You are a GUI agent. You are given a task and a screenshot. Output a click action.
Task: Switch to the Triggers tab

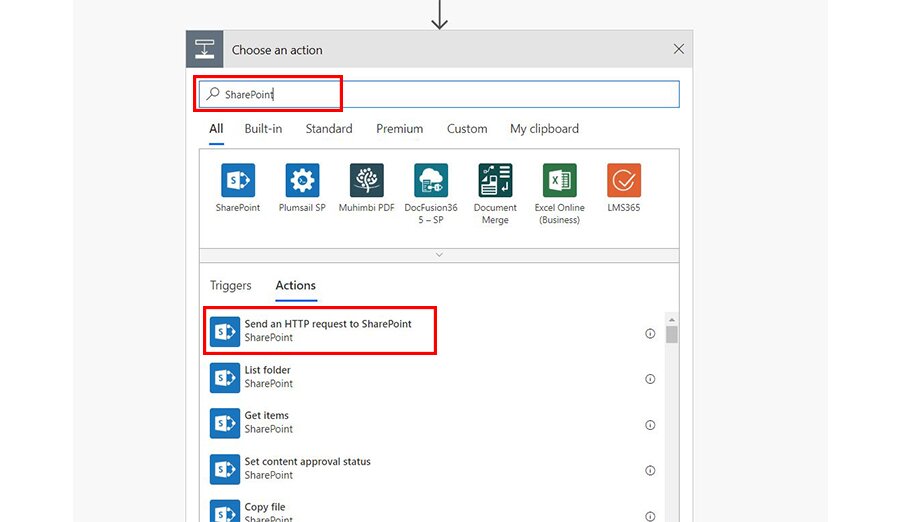click(230, 285)
